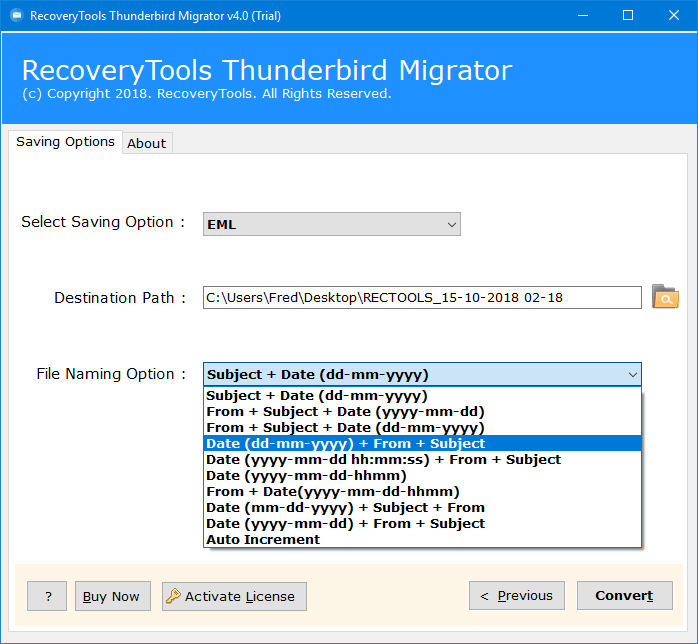
Task: Close the Thunderbird Migrator window
Action: point(674,16)
